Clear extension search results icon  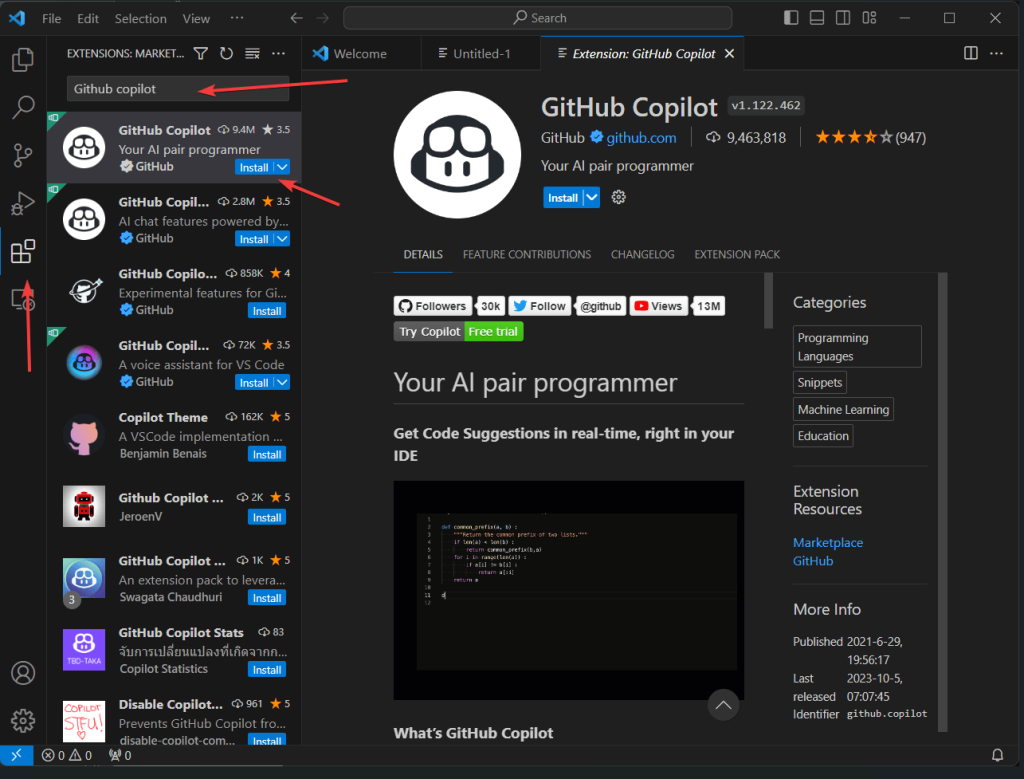tap(252, 53)
